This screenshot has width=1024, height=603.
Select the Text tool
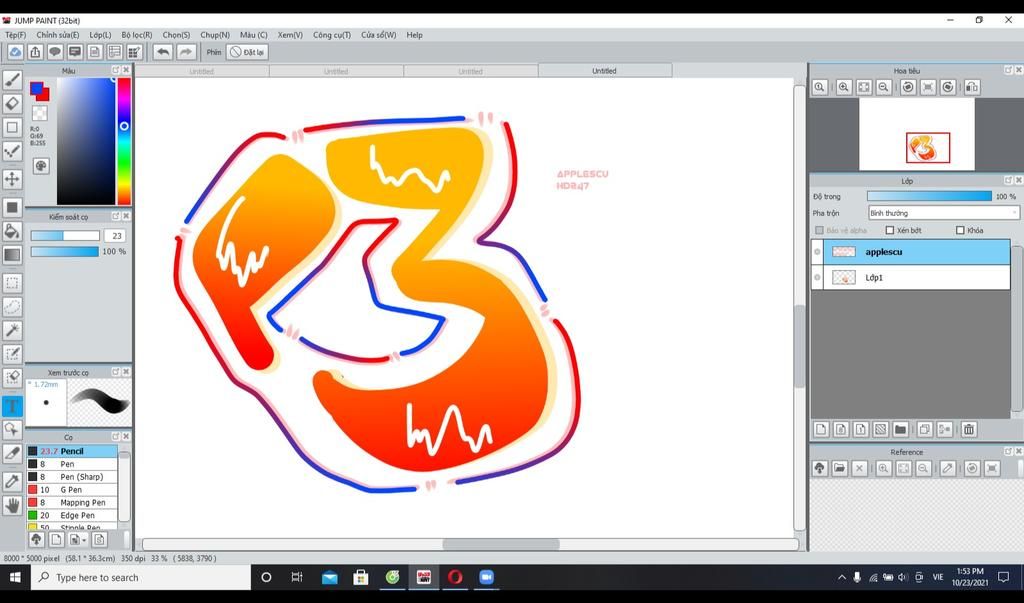tap(12, 406)
